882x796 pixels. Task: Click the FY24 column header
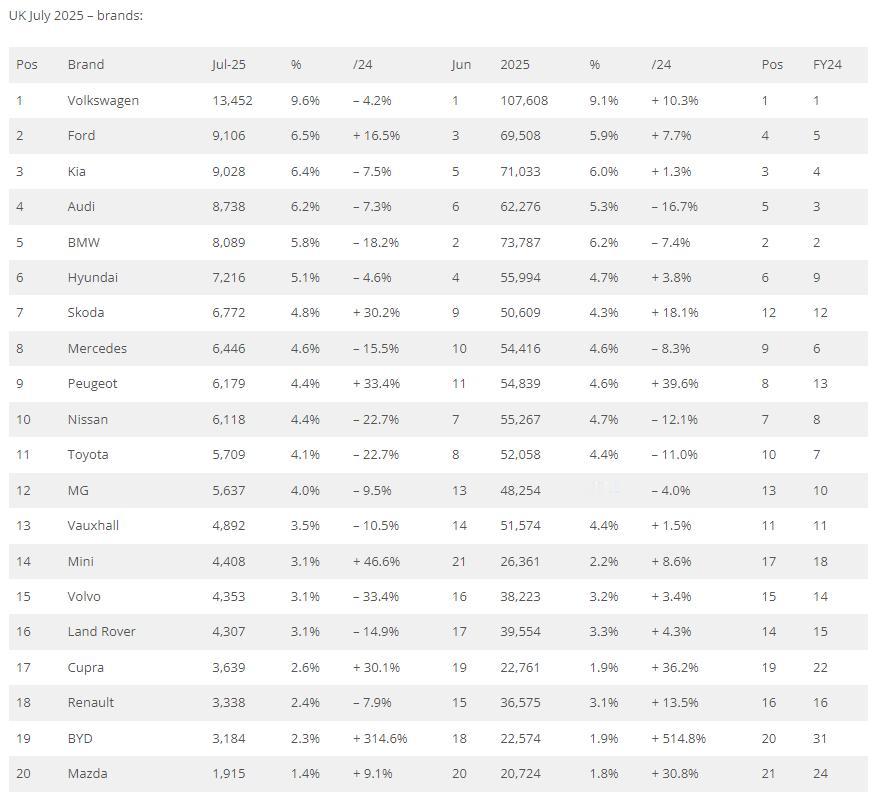point(827,64)
